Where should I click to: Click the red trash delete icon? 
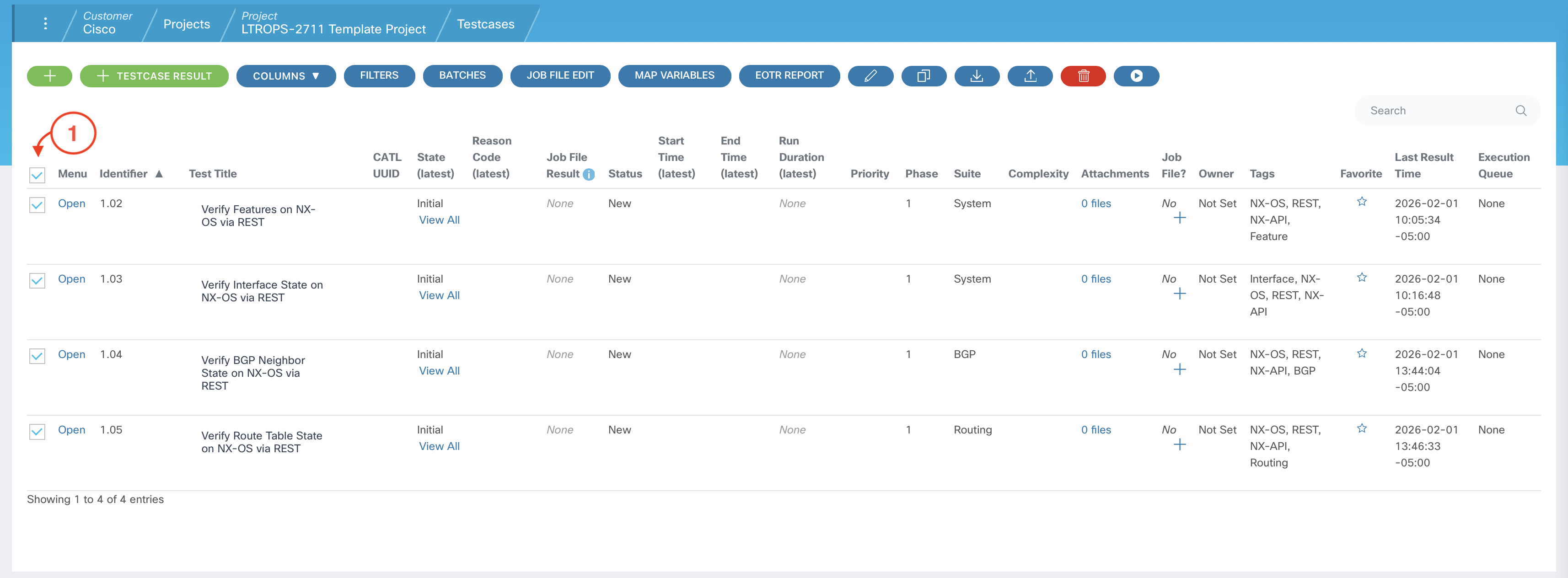(x=1083, y=76)
